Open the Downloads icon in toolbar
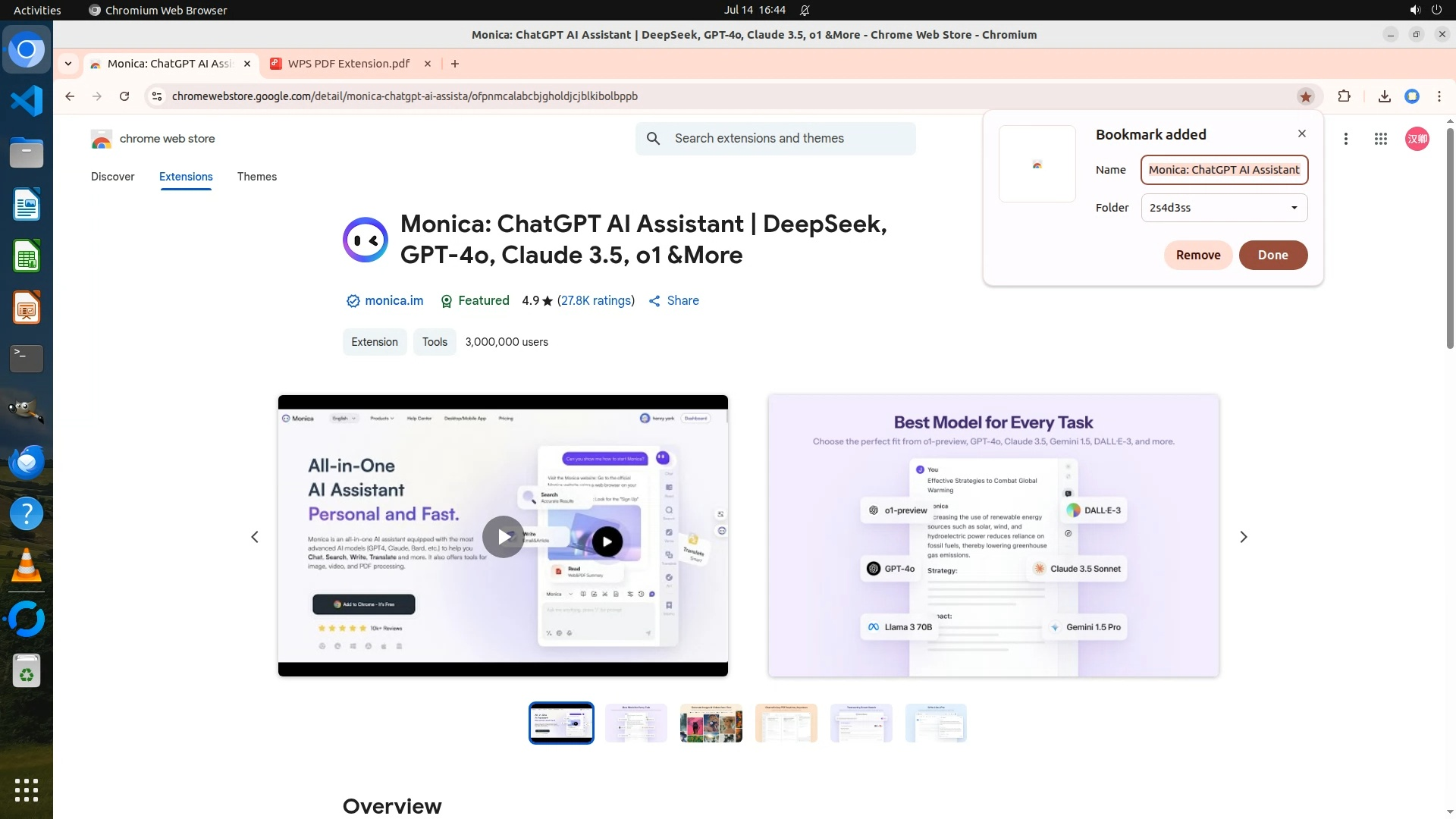1456x819 pixels. coord(1384,96)
